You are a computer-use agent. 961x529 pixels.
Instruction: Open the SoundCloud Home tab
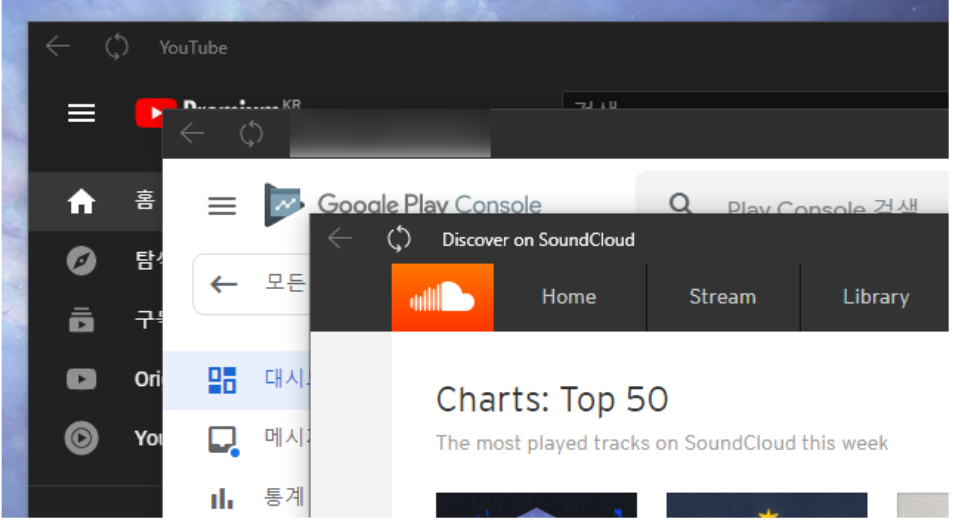click(569, 297)
